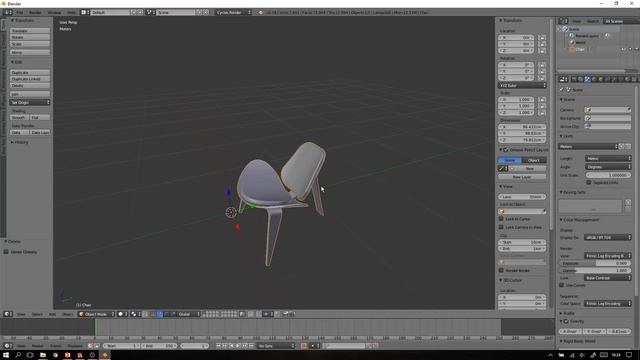Open the Angle Degrees dropdown

pyautogui.click(x=608, y=167)
